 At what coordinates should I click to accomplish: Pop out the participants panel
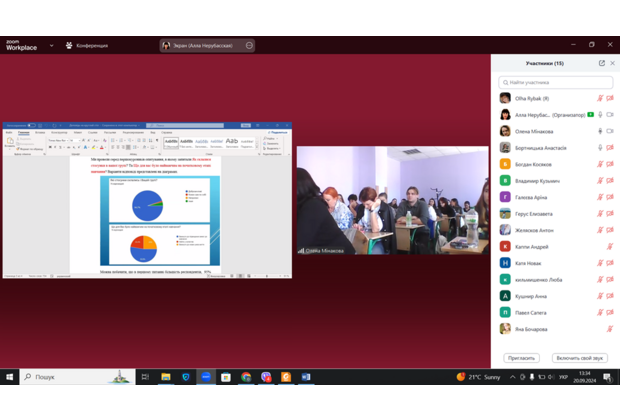click(x=601, y=63)
